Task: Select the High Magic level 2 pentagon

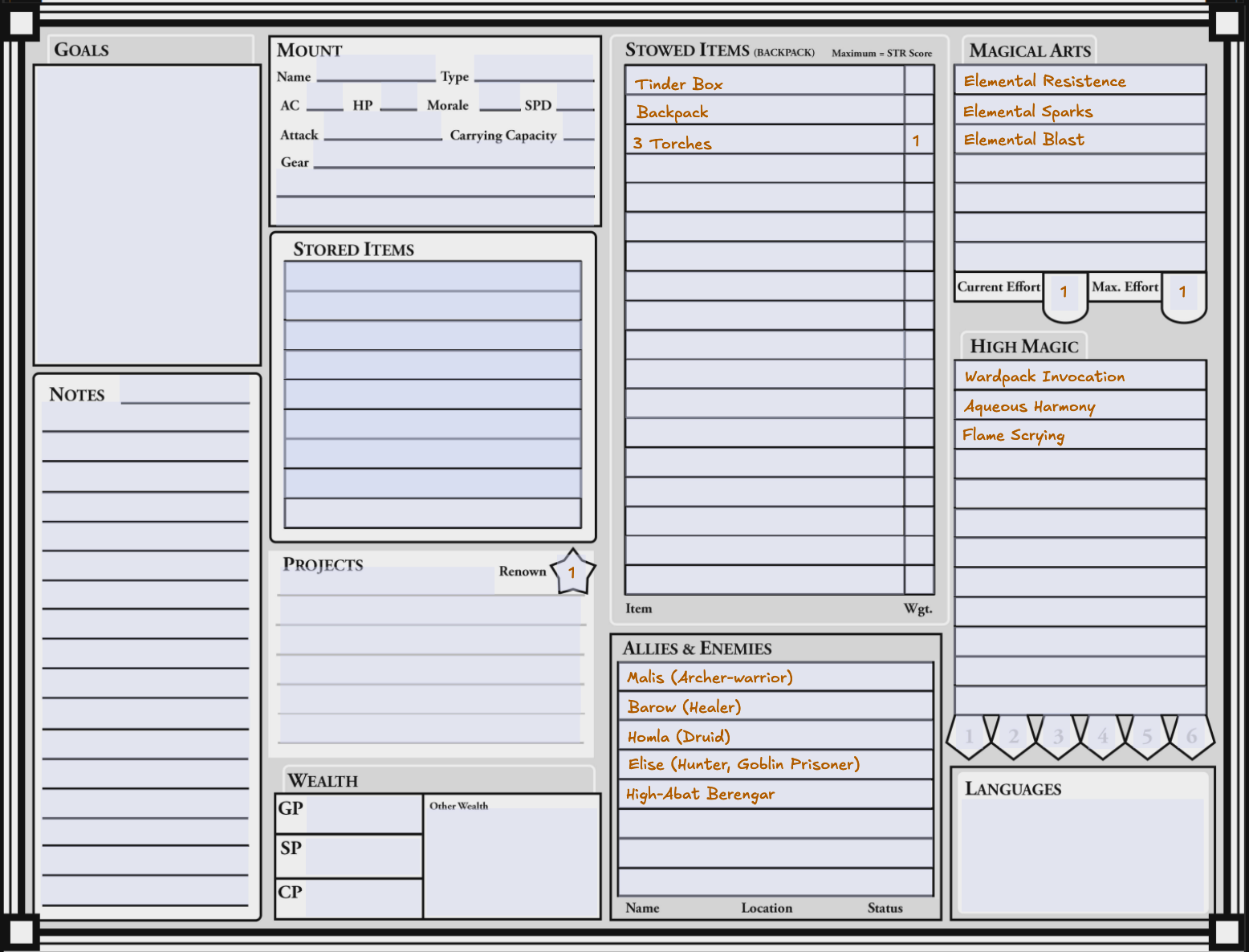Action: coord(1014,737)
